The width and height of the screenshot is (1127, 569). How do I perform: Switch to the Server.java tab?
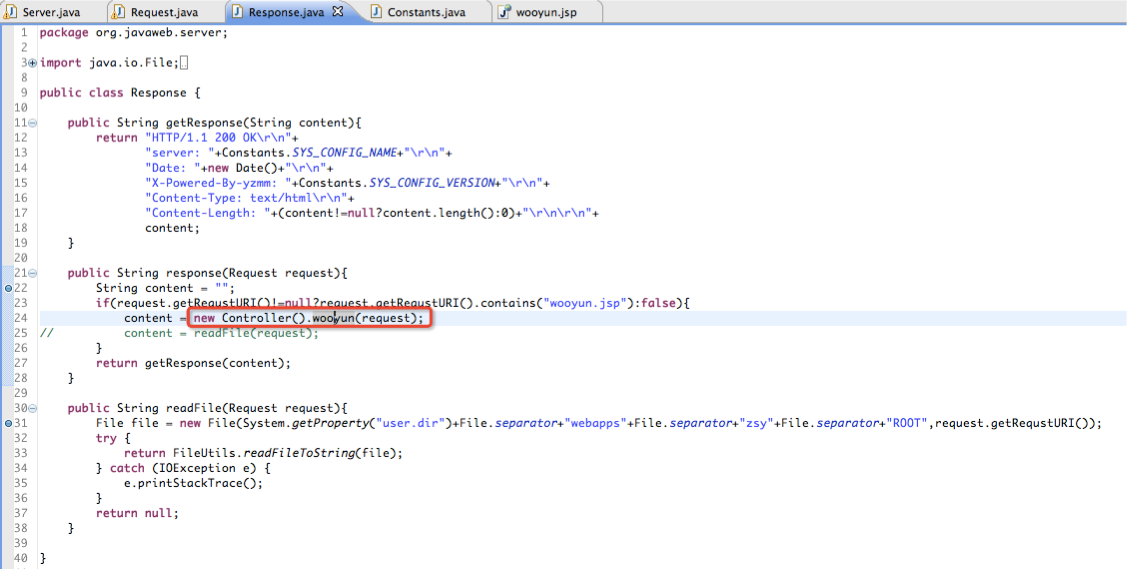pyautogui.click(x=51, y=12)
